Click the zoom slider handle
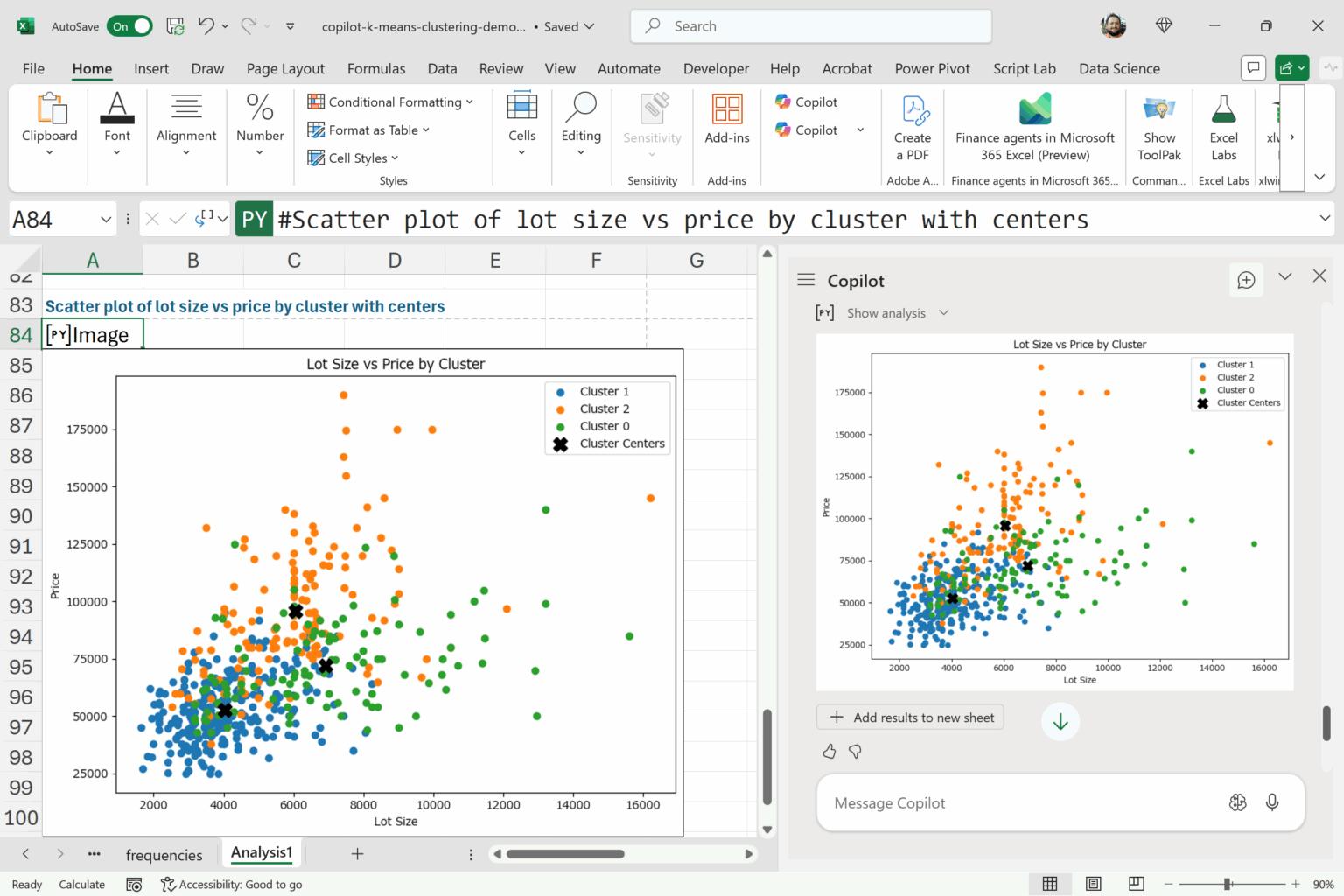 1228,884
